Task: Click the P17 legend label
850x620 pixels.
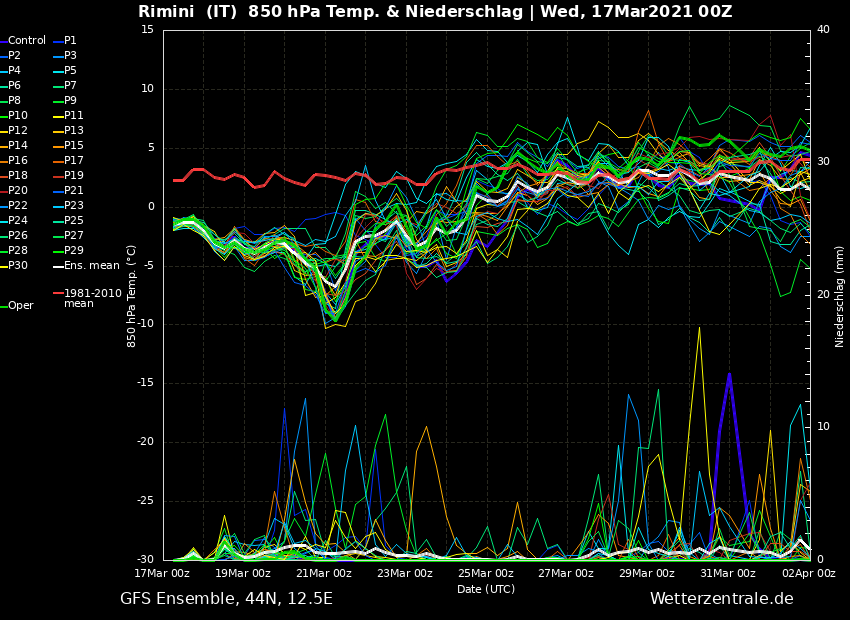Action: 74,160
